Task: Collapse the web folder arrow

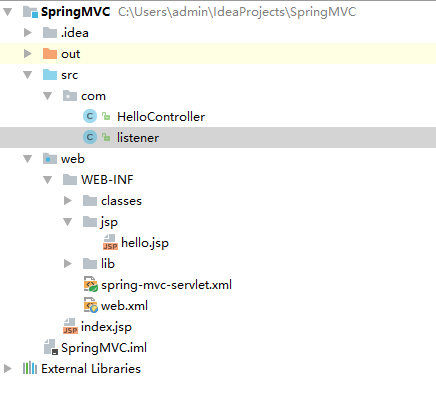Action: [x=28, y=159]
